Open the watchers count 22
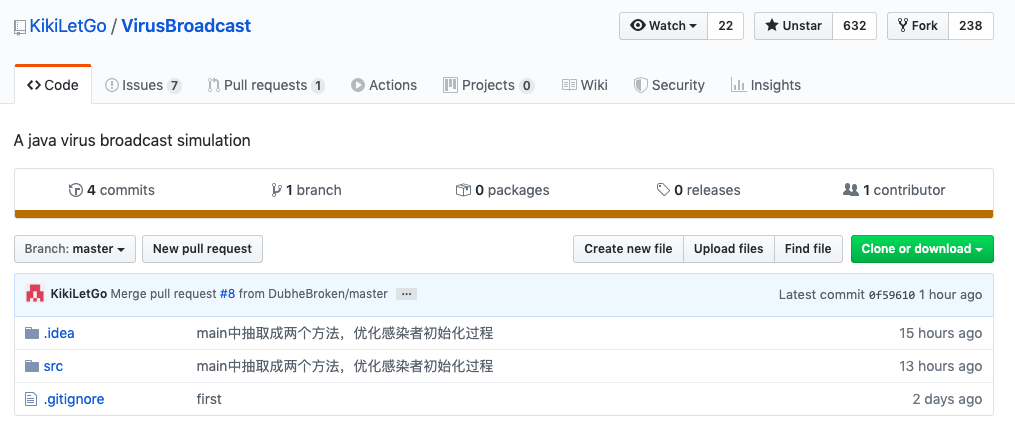 (x=726, y=26)
